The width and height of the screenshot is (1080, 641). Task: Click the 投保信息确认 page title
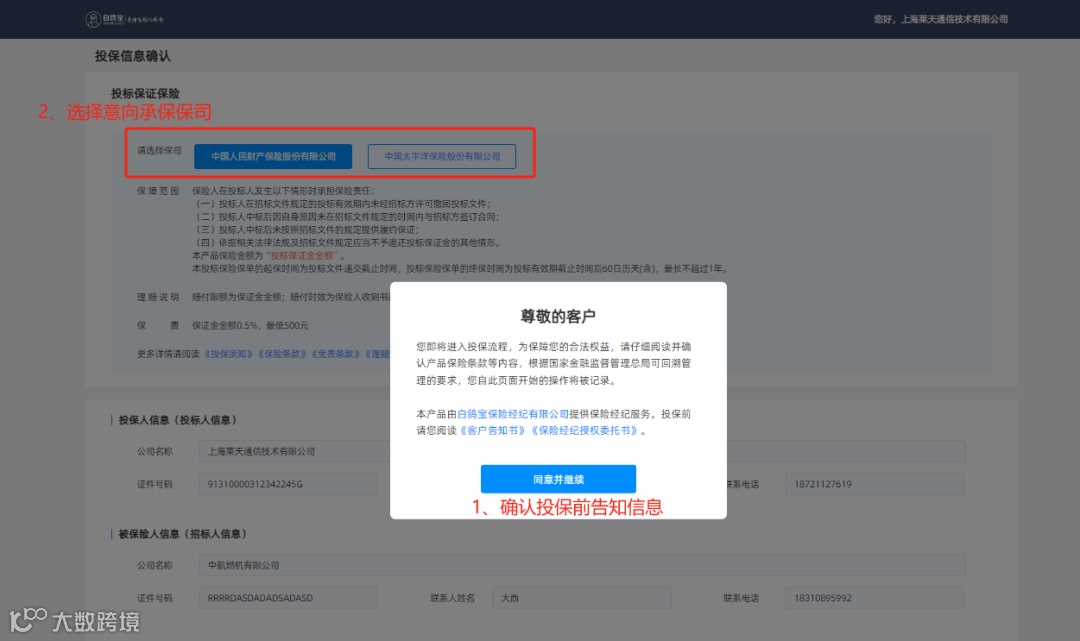tap(132, 56)
